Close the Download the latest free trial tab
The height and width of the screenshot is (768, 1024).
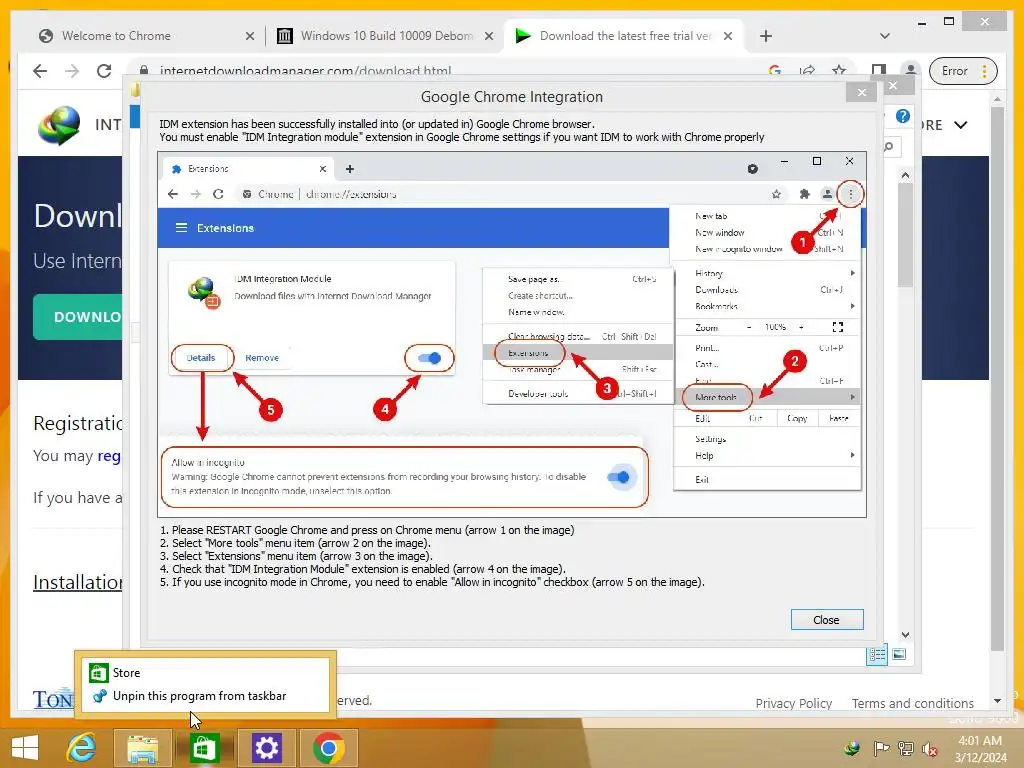pyautogui.click(x=728, y=37)
